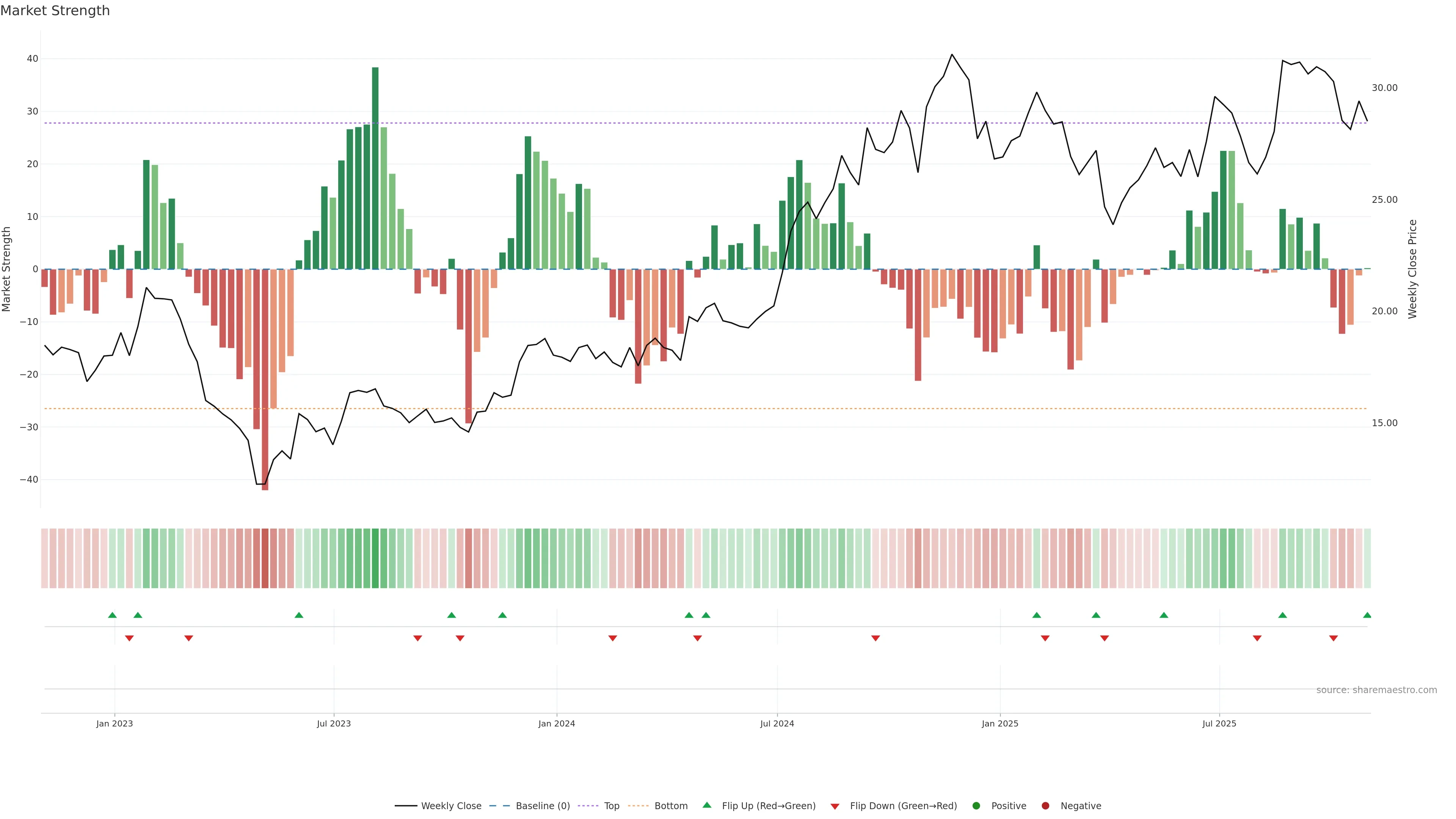
Task: Click the darkest green heatmap strip cell
Action: tap(375, 558)
